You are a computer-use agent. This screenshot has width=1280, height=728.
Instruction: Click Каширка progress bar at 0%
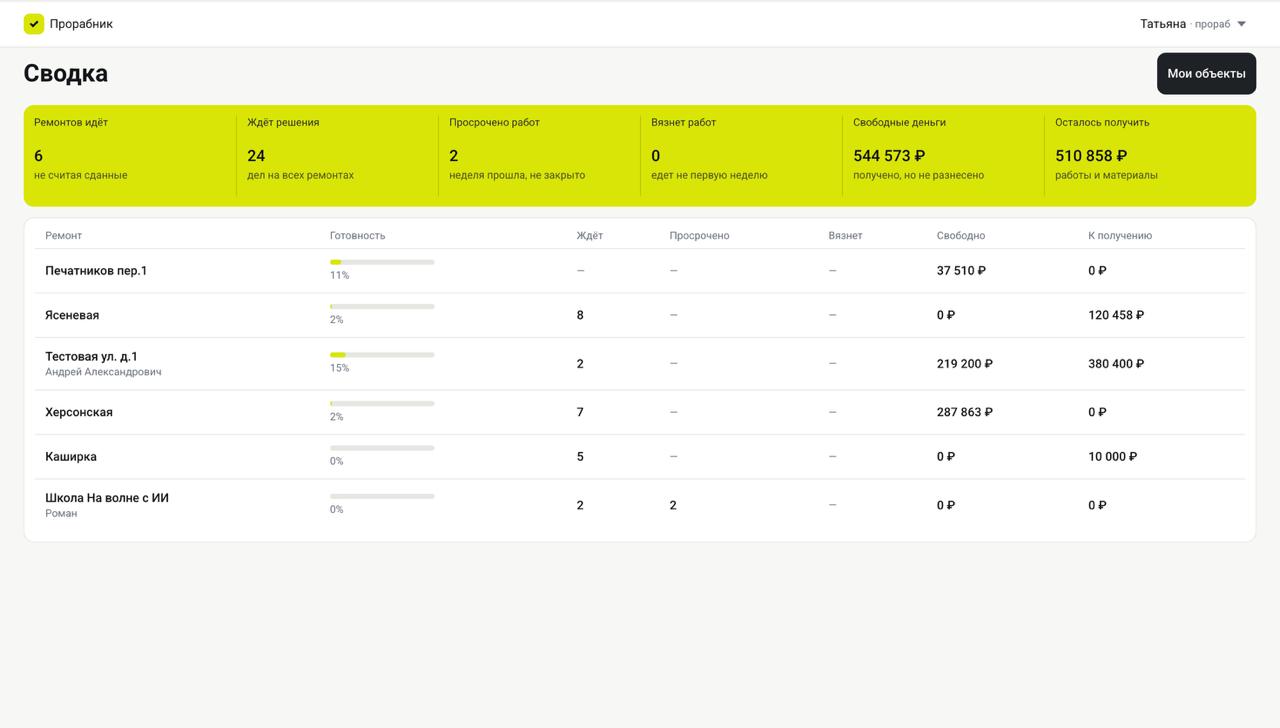pyautogui.click(x=382, y=448)
